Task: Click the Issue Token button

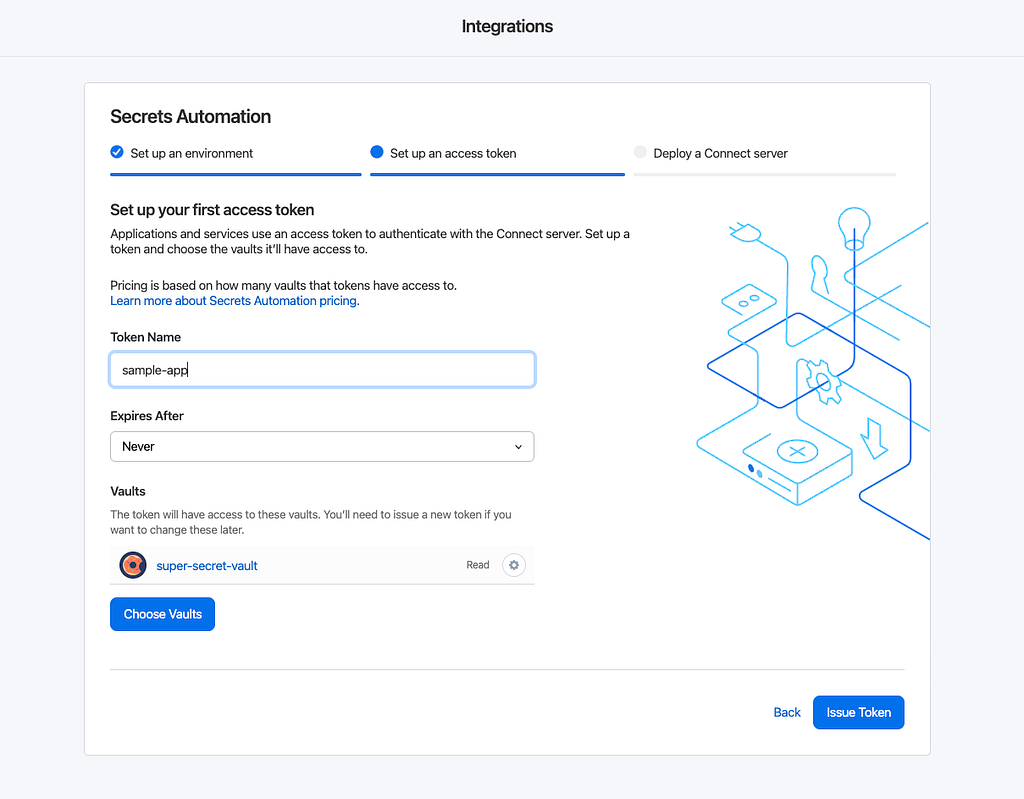Action: (x=858, y=712)
